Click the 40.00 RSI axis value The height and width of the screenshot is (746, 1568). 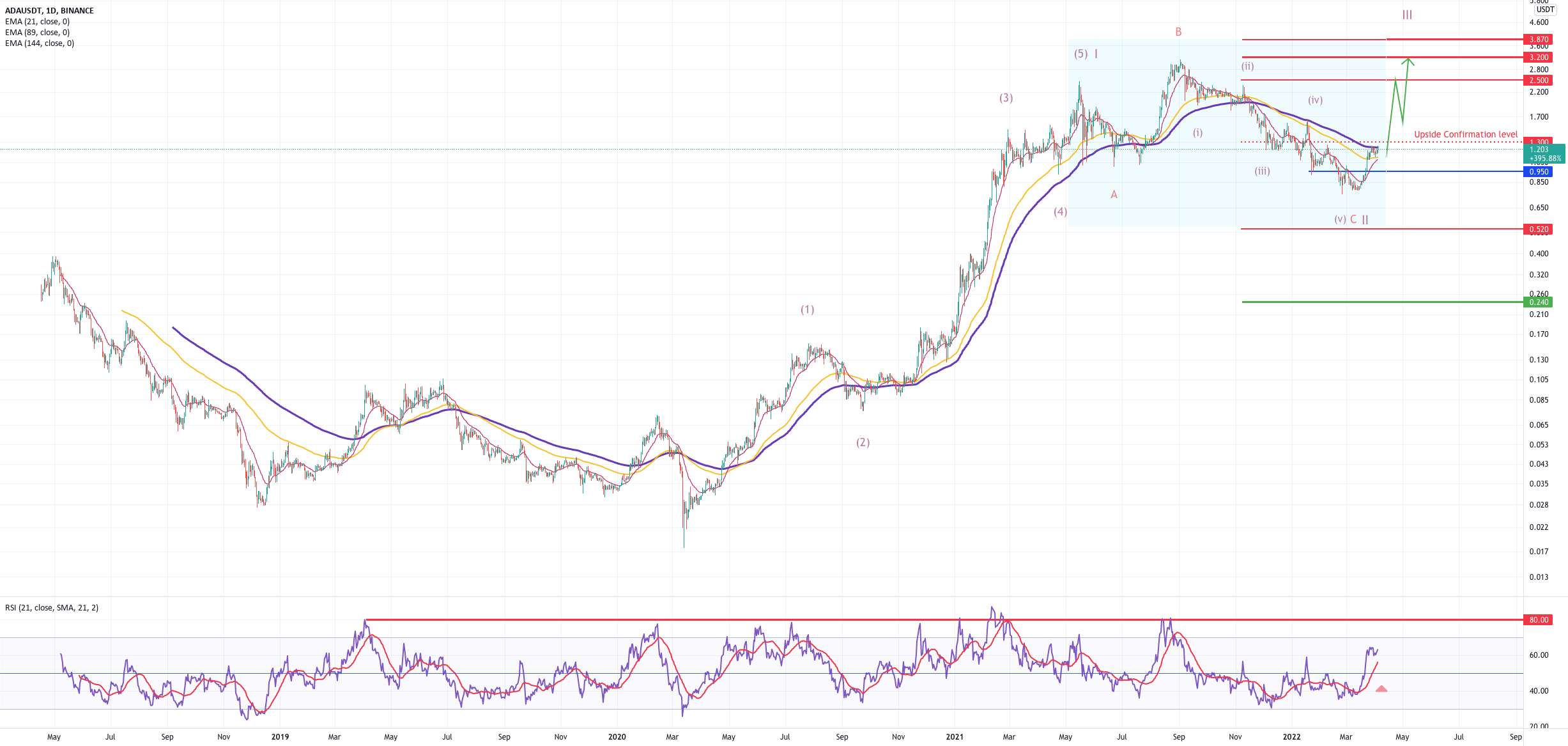(1539, 691)
